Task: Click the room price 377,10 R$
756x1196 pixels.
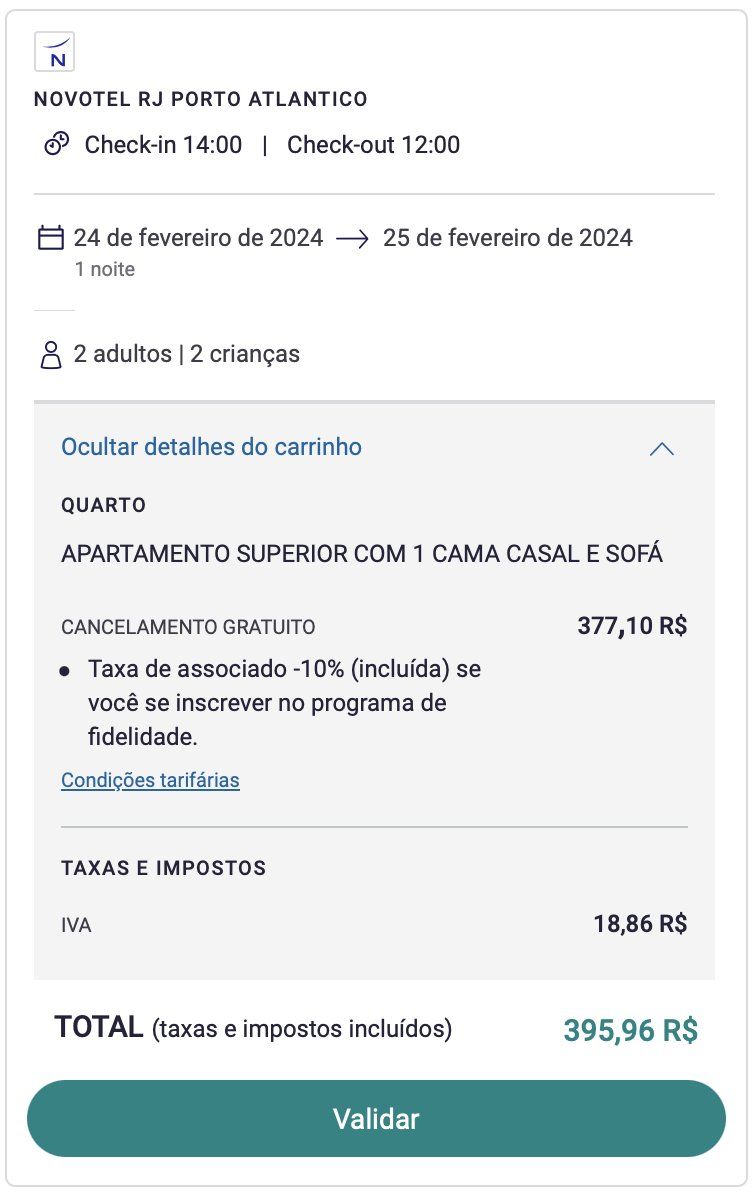Action: [x=632, y=626]
